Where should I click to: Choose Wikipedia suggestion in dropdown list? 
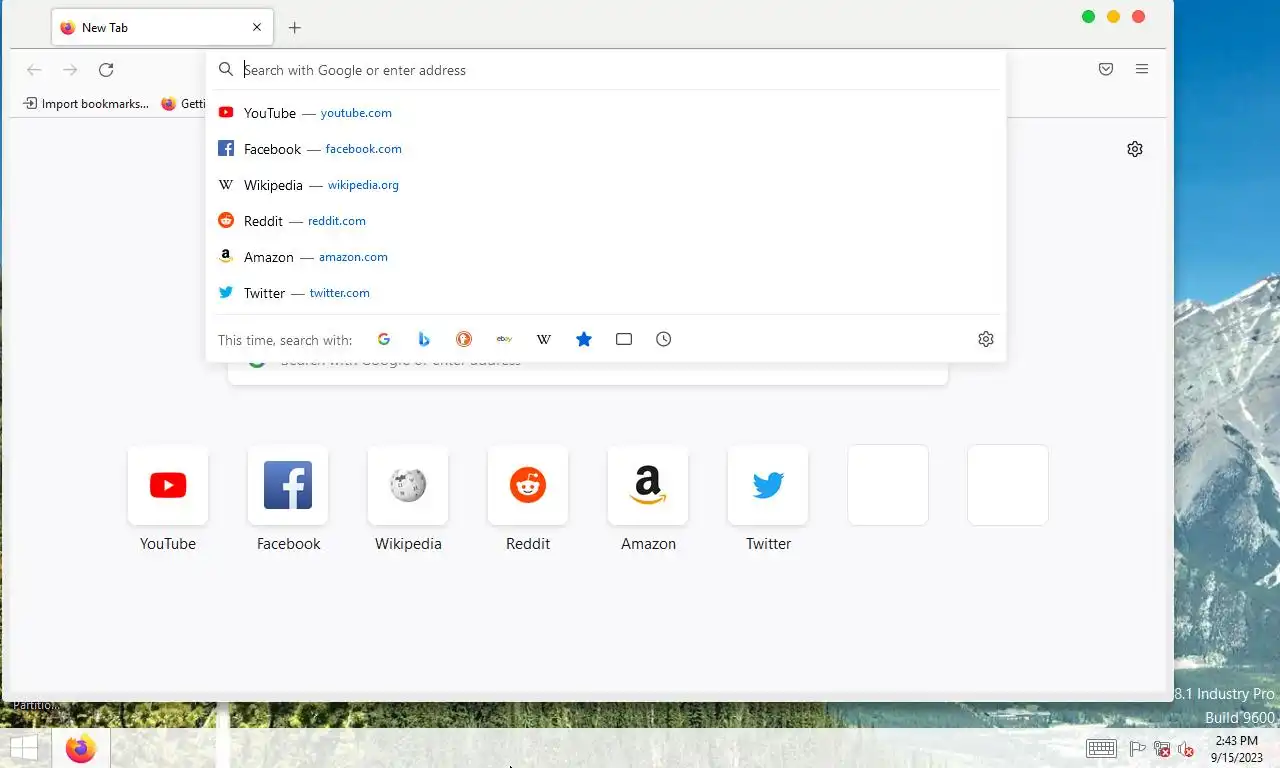604,185
